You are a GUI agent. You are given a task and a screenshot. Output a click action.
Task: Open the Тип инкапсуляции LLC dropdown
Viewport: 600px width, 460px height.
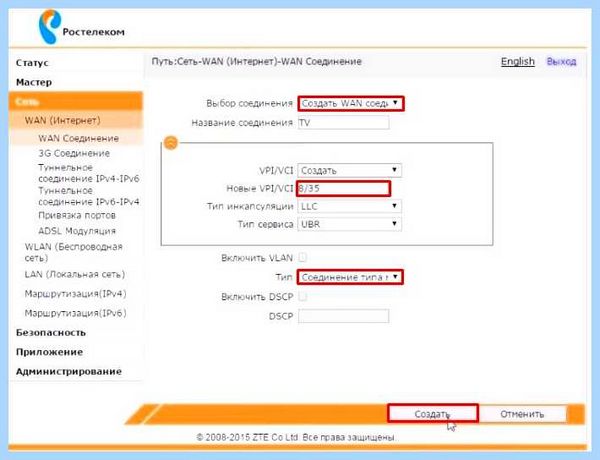[350, 206]
